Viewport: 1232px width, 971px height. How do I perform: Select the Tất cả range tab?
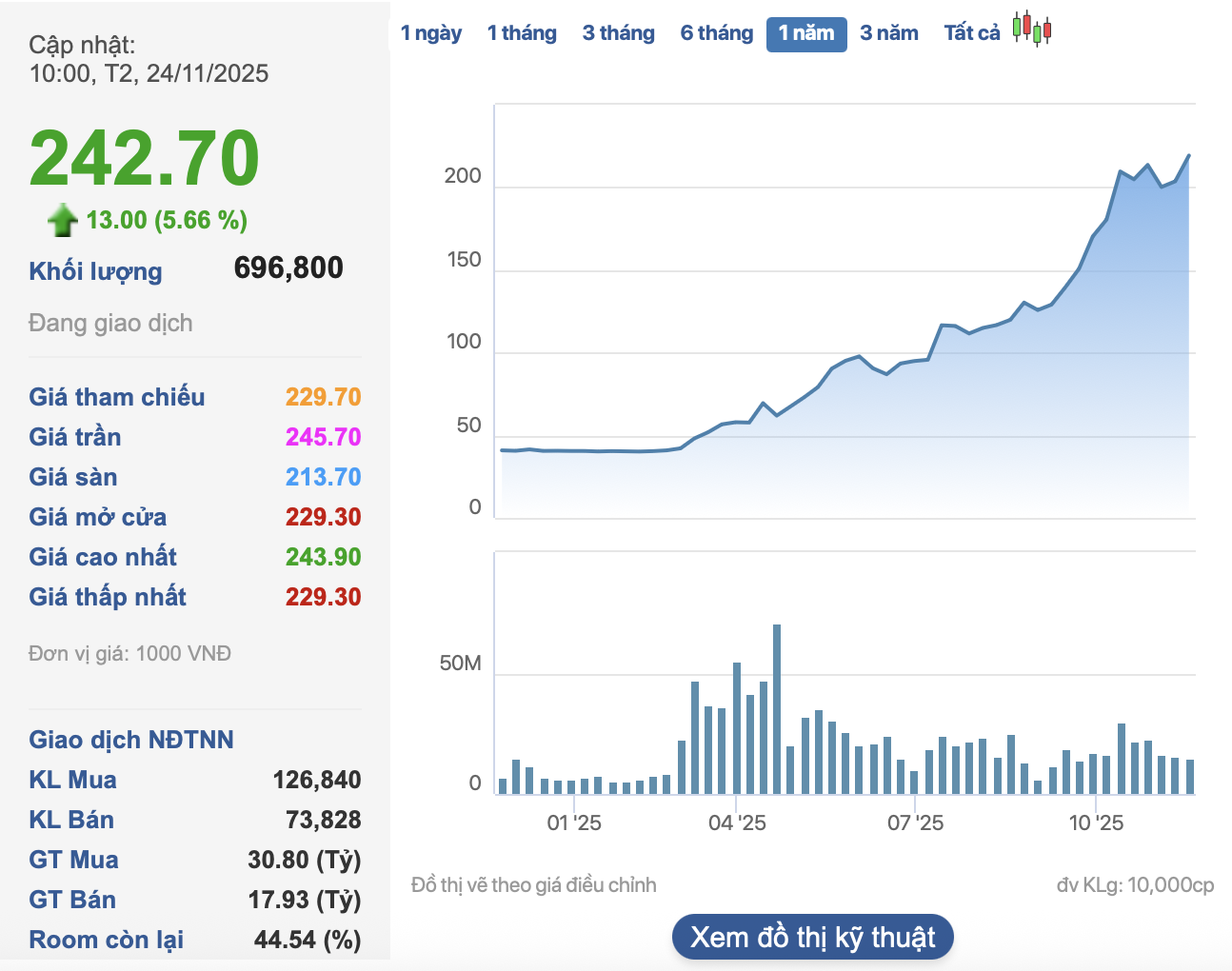[x=971, y=33]
